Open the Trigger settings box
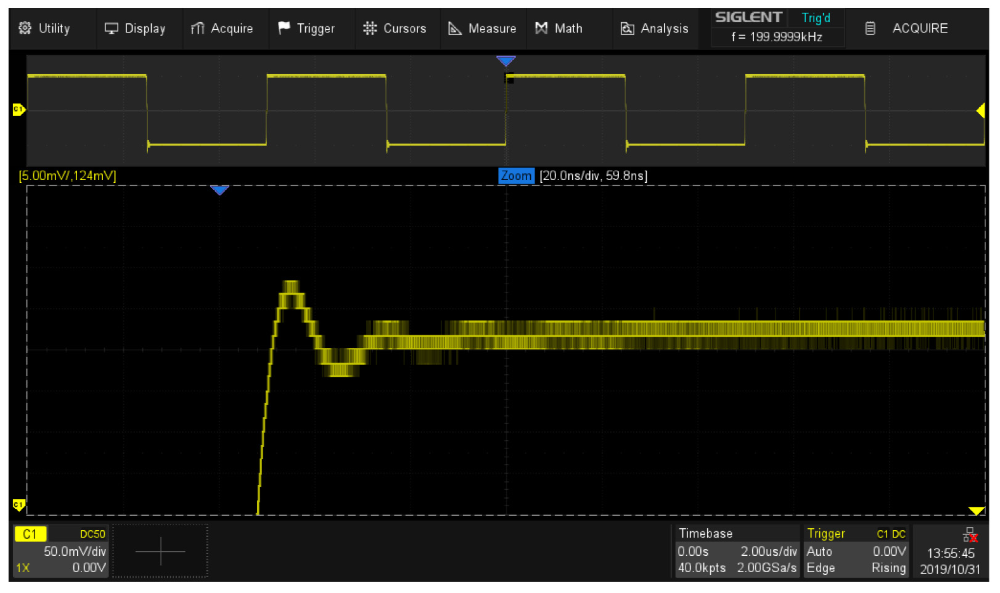 (x=856, y=551)
